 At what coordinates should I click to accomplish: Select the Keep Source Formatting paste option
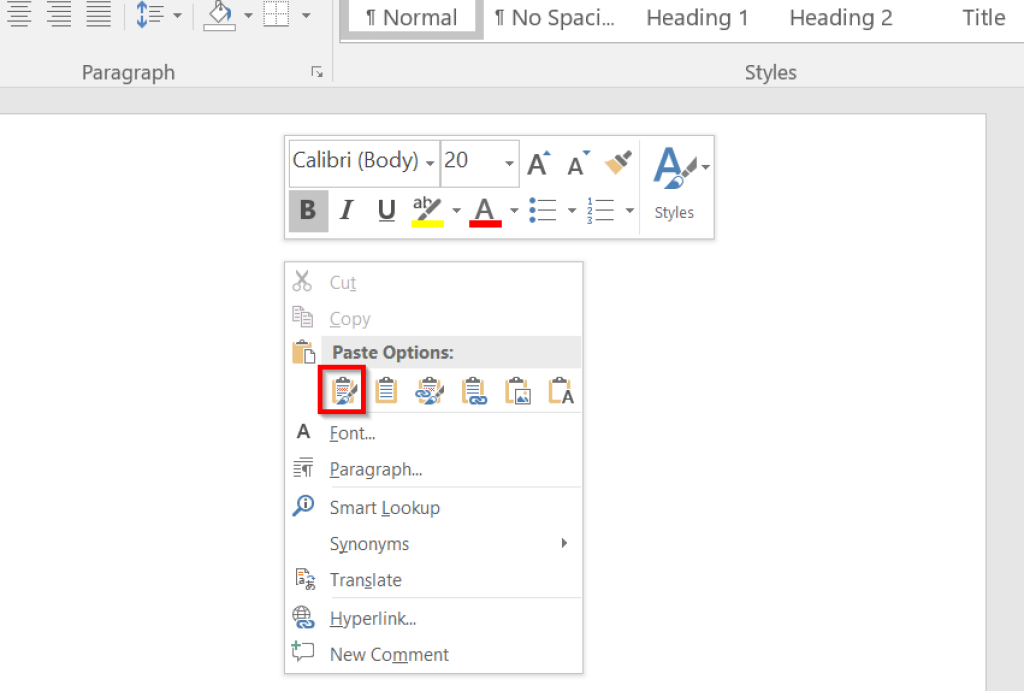click(x=342, y=390)
